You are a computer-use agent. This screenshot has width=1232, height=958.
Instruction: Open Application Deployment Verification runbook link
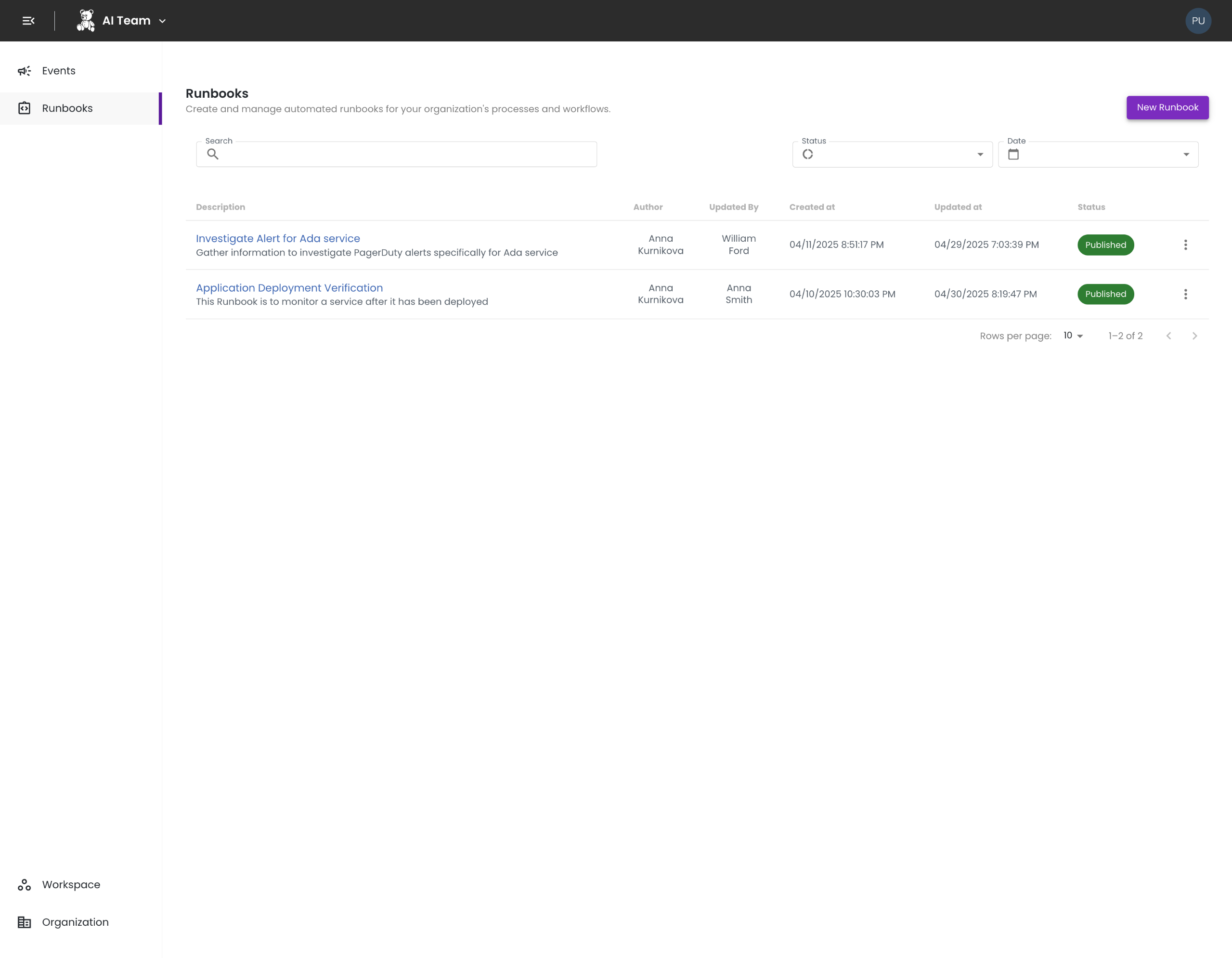point(289,288)
